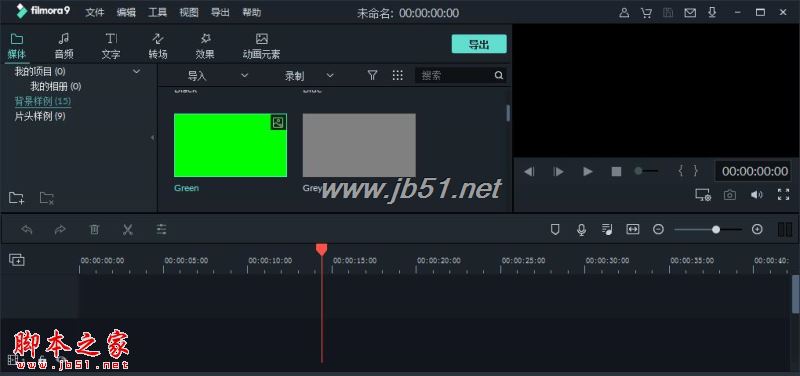Open the 文件 menu
Screen dimensions: 800x376
click(94, 13)
